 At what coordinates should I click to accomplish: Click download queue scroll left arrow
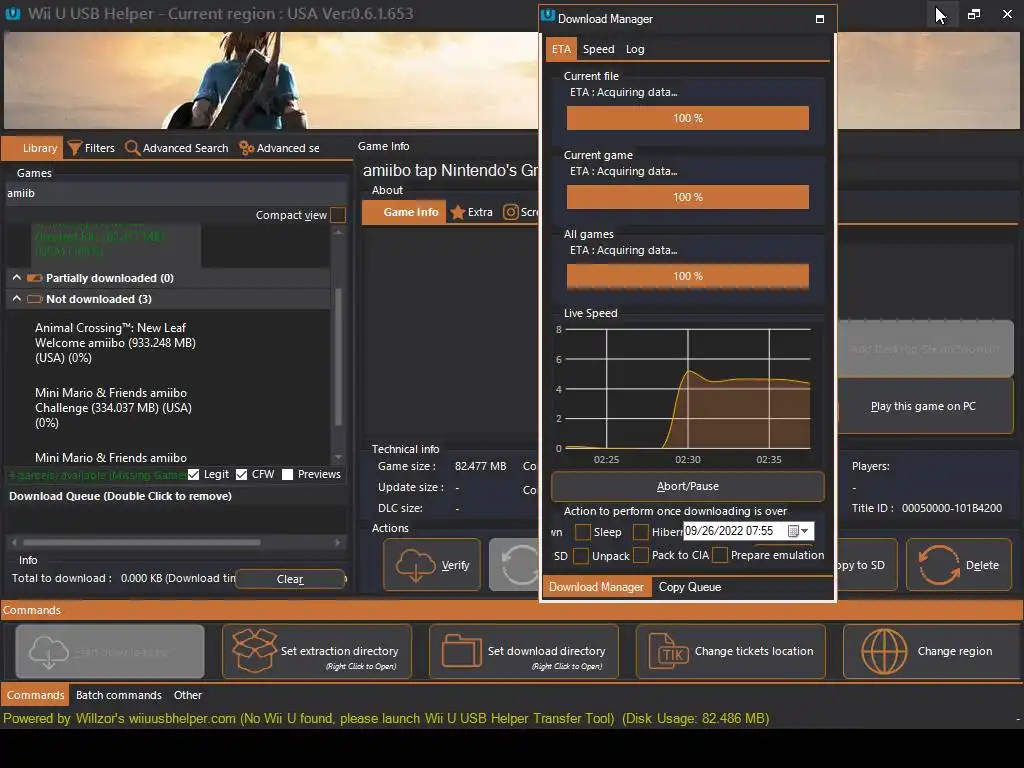coord(14,542)
